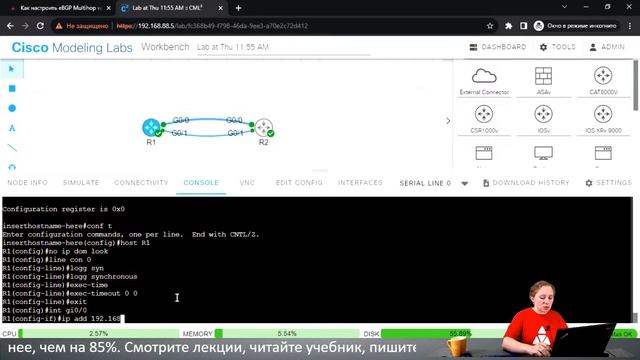Click the Cisco Modeling Labs logo

pos(72,47)
